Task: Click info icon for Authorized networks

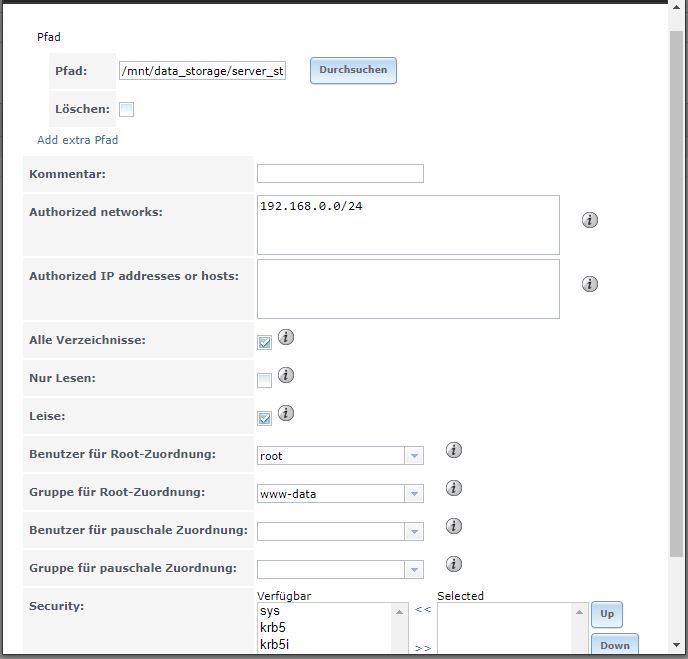Action: pos(590,220)
